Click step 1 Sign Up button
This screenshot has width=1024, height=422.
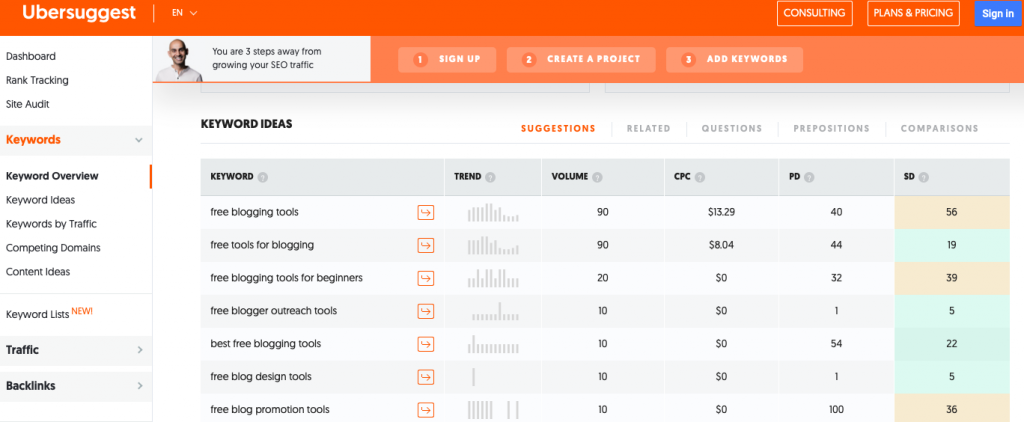click(447, 59)
